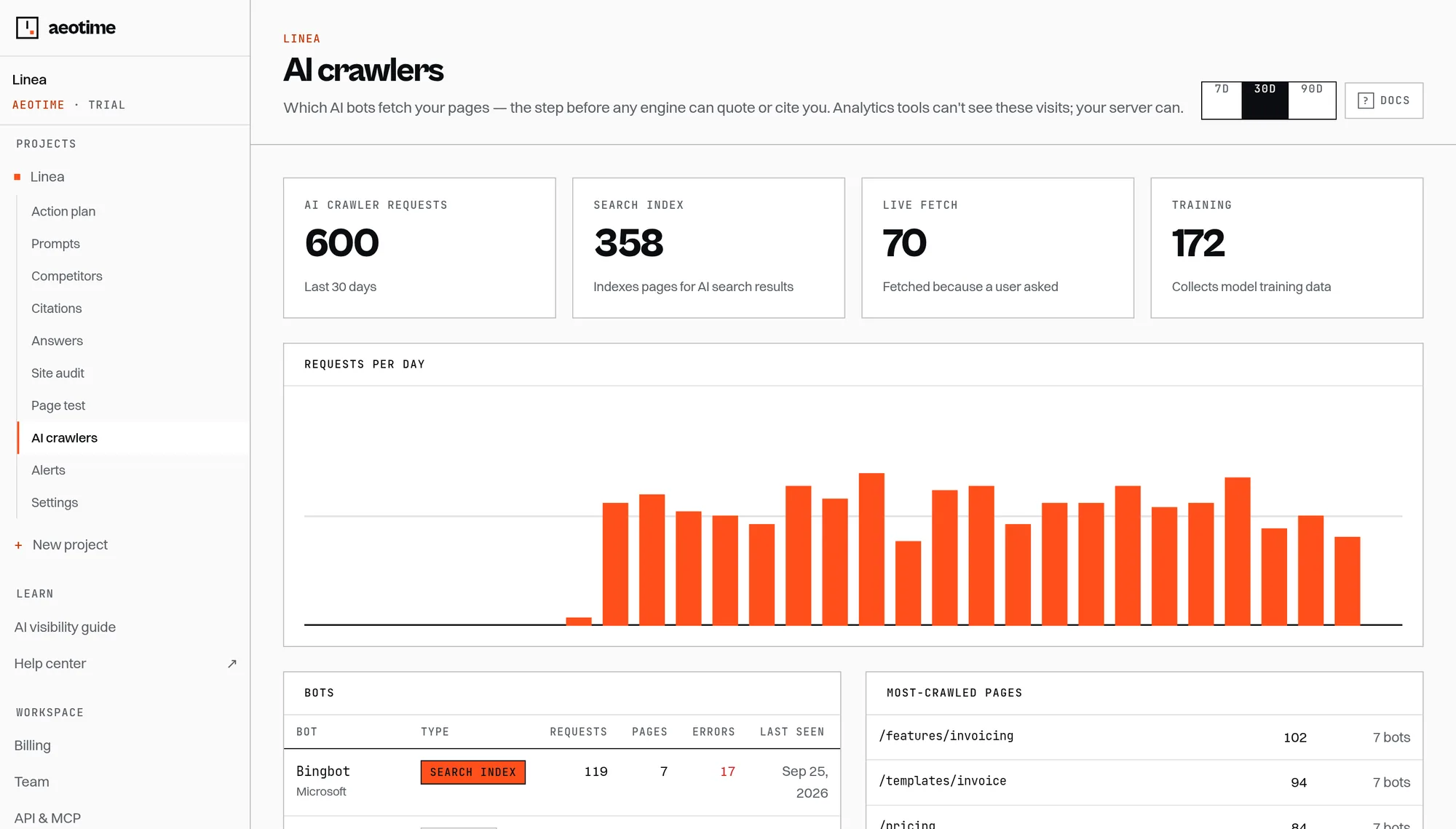Open Page test in sidebar
Viewport: 1456px width, 829px height.
[58, 405]
